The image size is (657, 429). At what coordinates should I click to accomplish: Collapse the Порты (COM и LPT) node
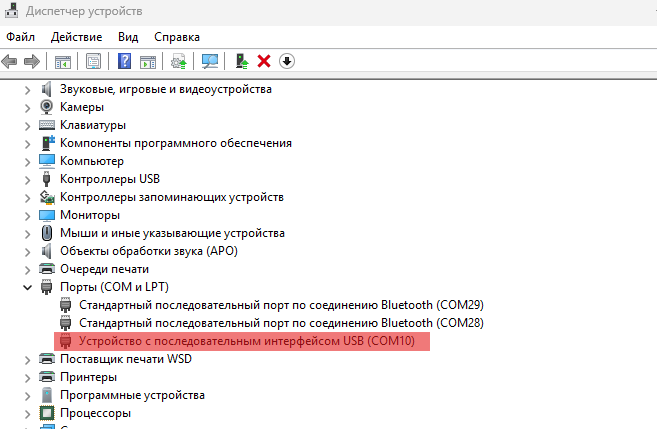[26, 287]
